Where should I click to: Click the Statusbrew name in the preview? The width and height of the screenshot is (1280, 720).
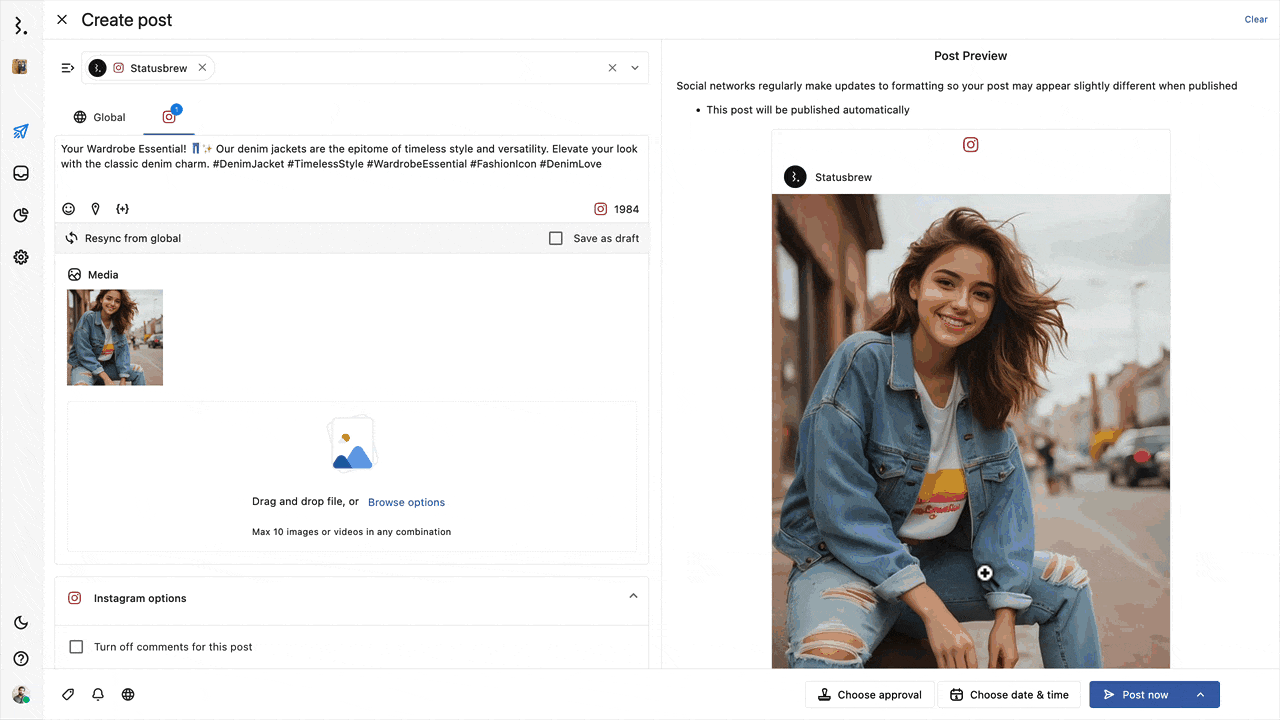tap(843, 177)
